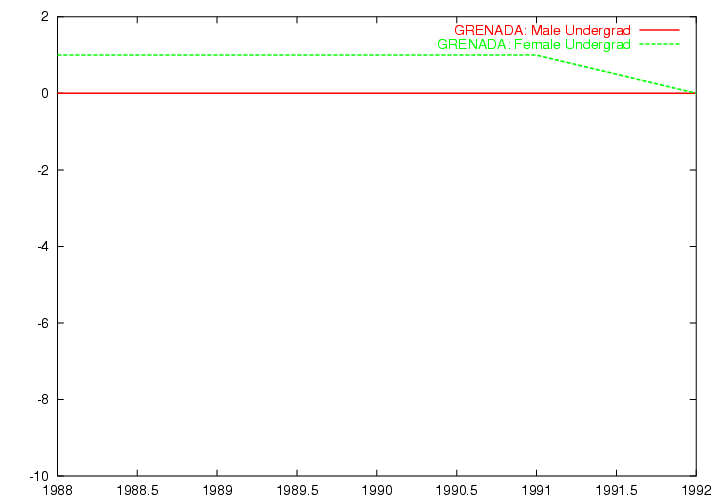Click the x-axis label 1992
Image resolution: width=720 pixels, height=504 pixels.
[x=696, y=491]
